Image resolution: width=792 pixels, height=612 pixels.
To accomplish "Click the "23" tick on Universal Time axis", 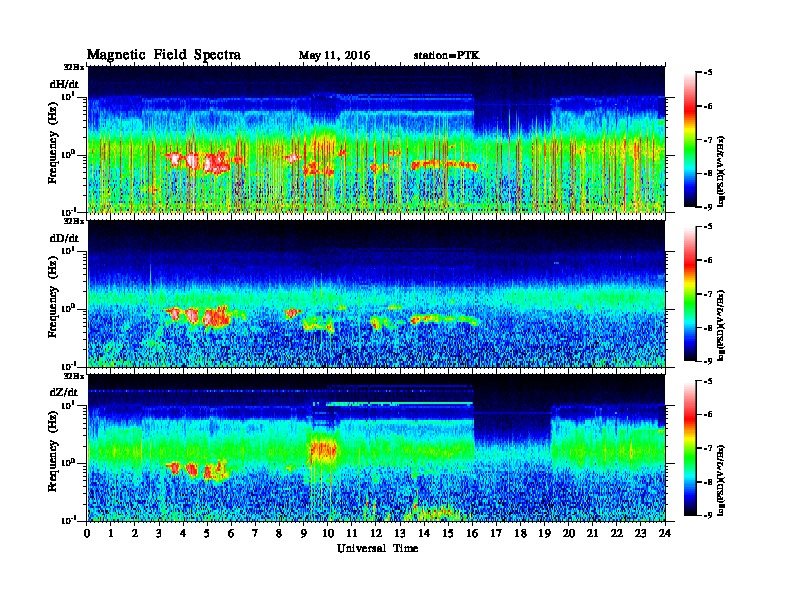I will pos(641,533).
